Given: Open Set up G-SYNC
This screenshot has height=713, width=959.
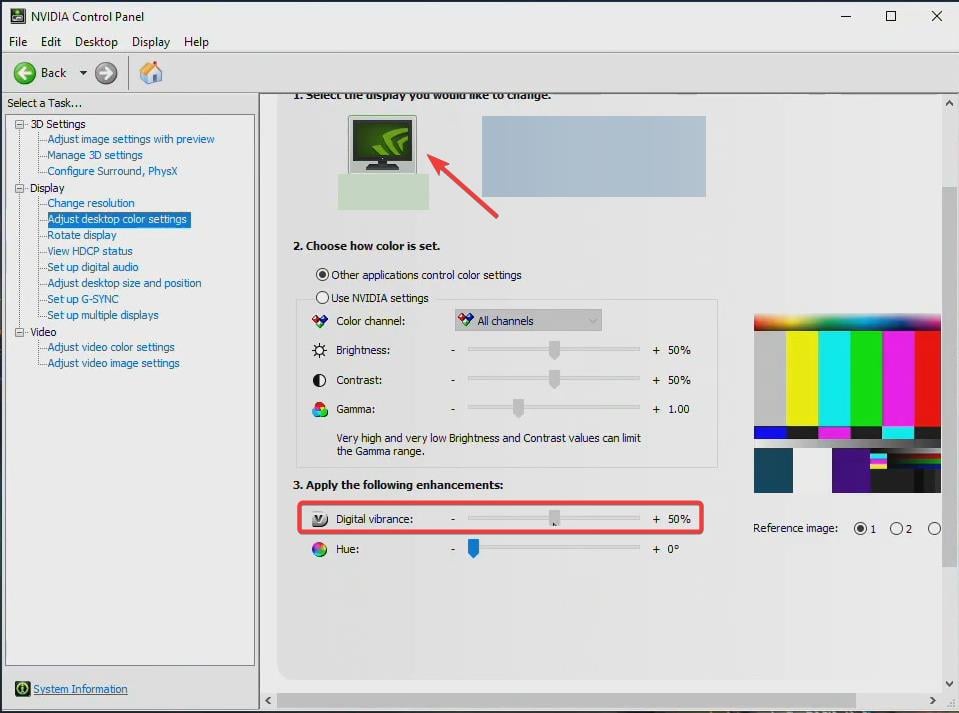Looking at the screenshot, I should [83, 299].
